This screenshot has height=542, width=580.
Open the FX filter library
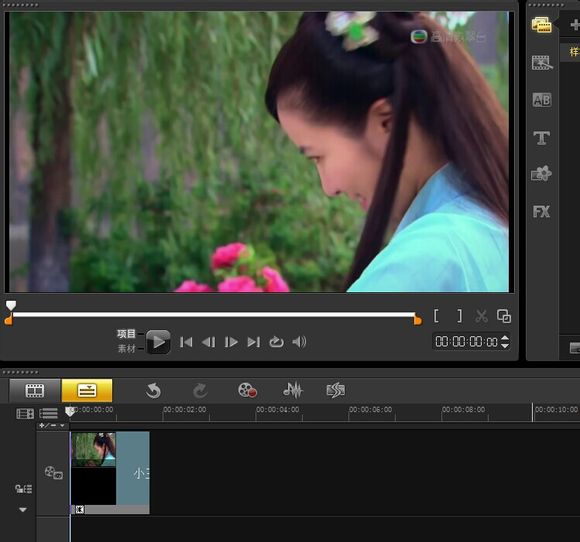(x=542, y=212)
